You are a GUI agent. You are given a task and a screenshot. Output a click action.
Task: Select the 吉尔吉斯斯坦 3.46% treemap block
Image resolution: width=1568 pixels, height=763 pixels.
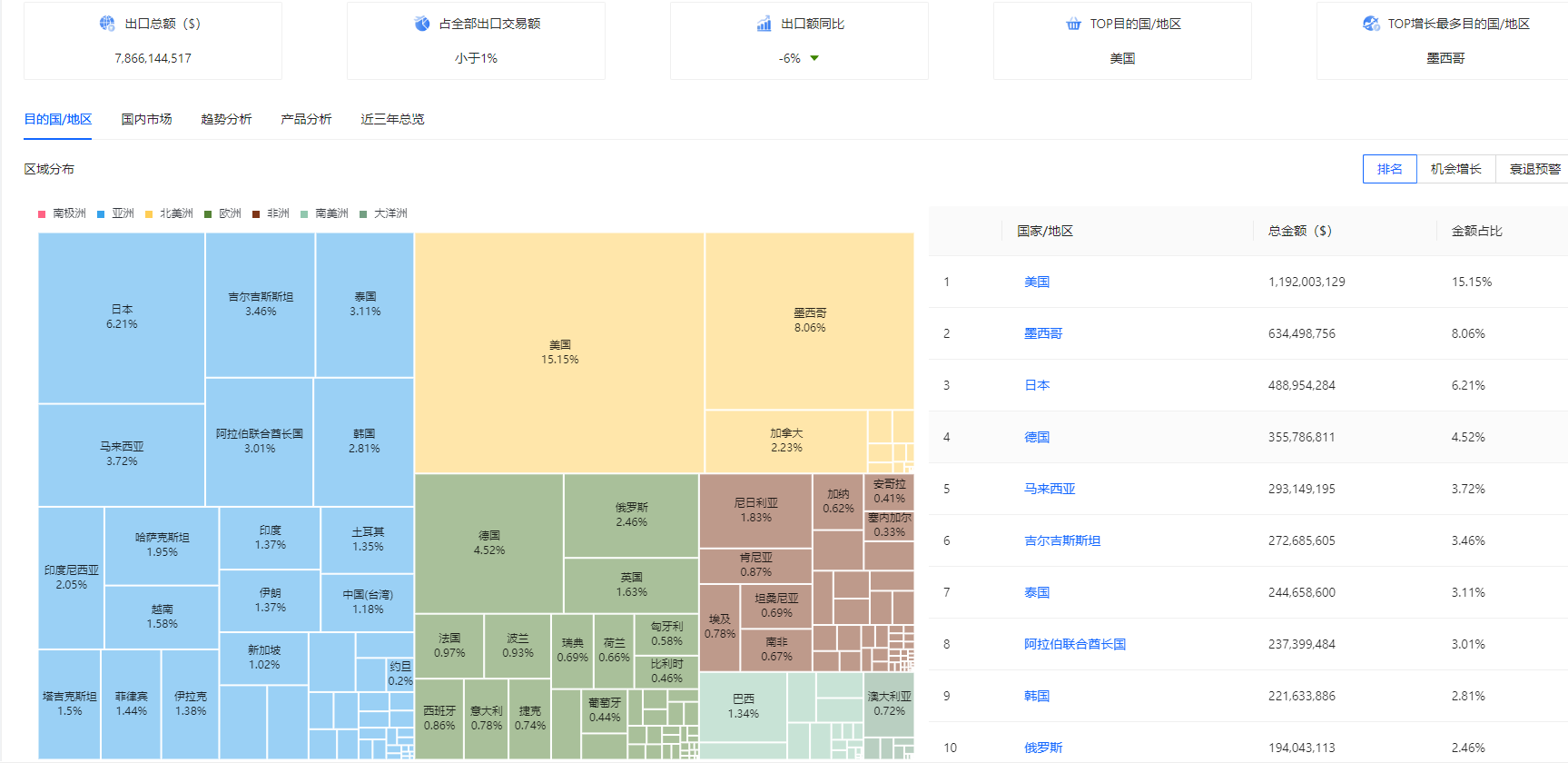[261, 304]
